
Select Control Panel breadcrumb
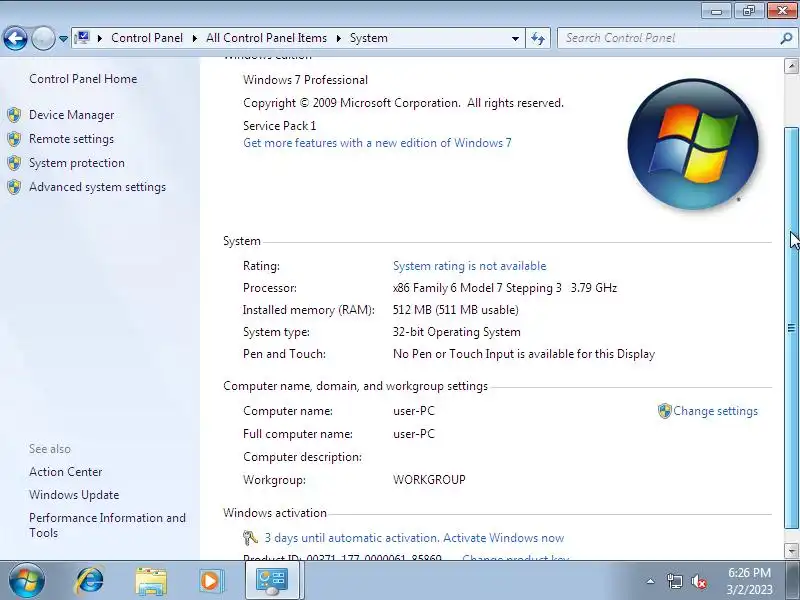point(147,38)
